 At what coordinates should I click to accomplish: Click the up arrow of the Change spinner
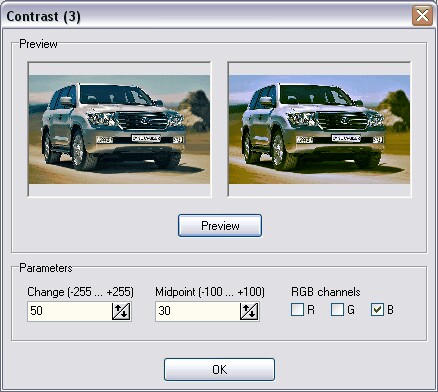(x=117, y=309)
